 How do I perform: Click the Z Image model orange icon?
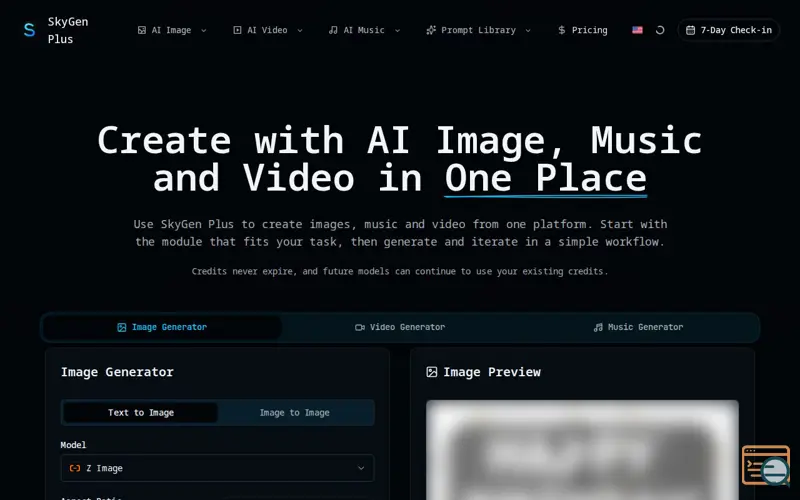(75, 468)
